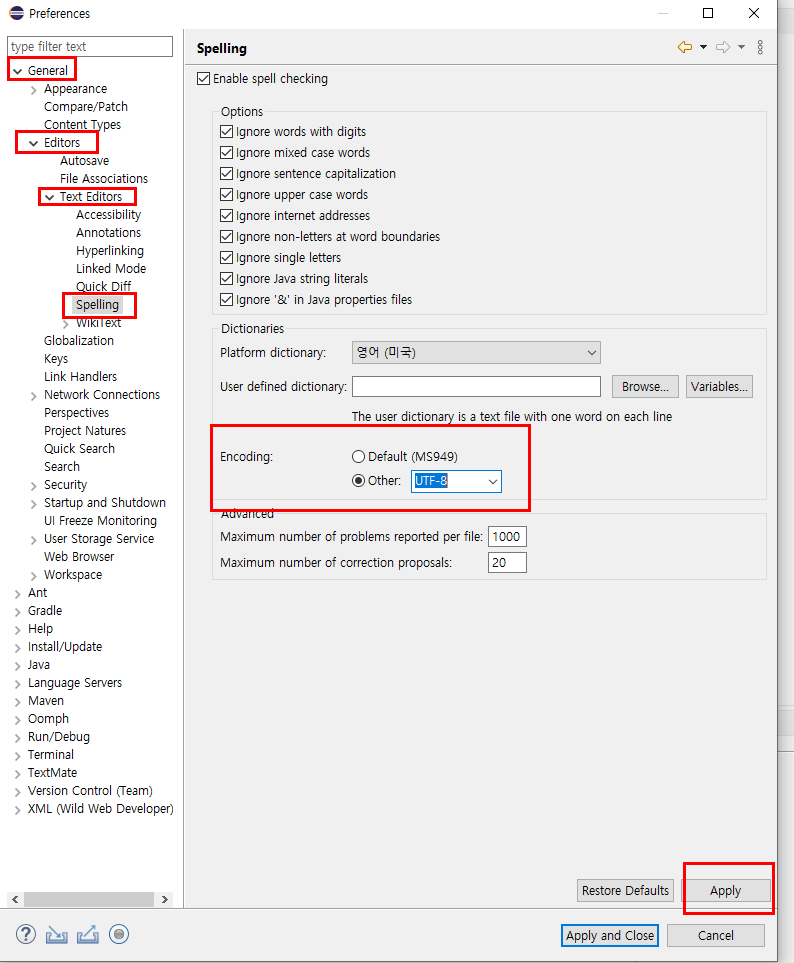Screen dimensions: 794x963
Task: Toggle Ignore Java string literals
Action: pyautogui.click(x=226, y=279)
